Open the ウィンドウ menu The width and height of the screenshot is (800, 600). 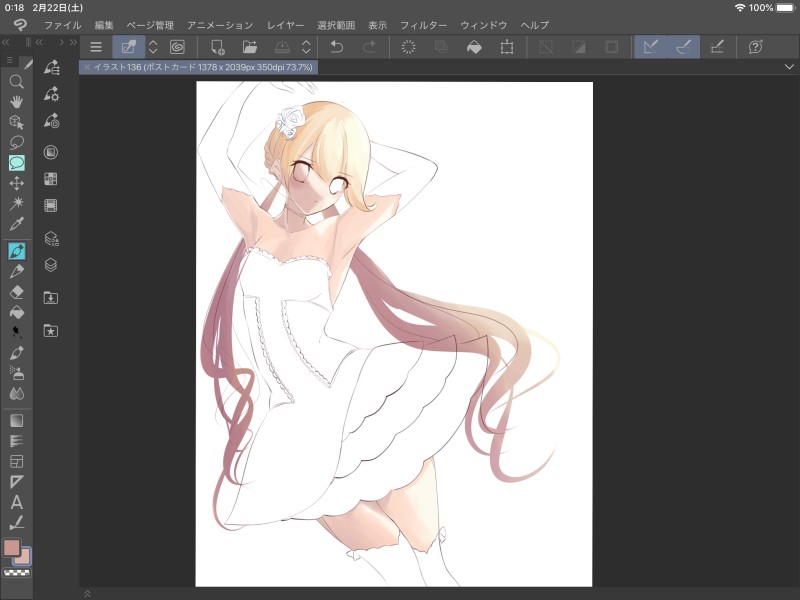pos(484,25)
